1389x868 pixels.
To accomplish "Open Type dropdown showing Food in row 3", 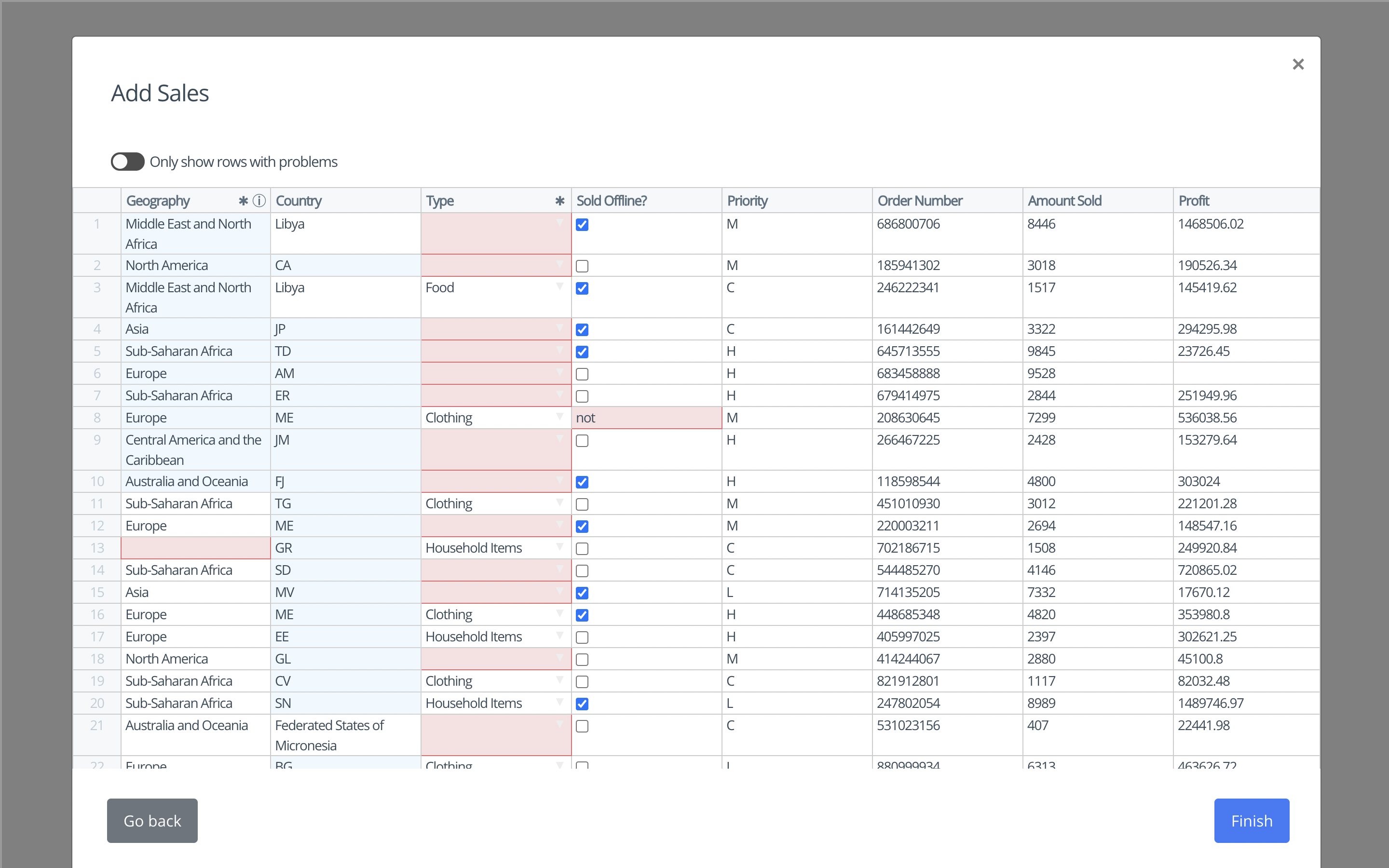I will tap(559, 287).
